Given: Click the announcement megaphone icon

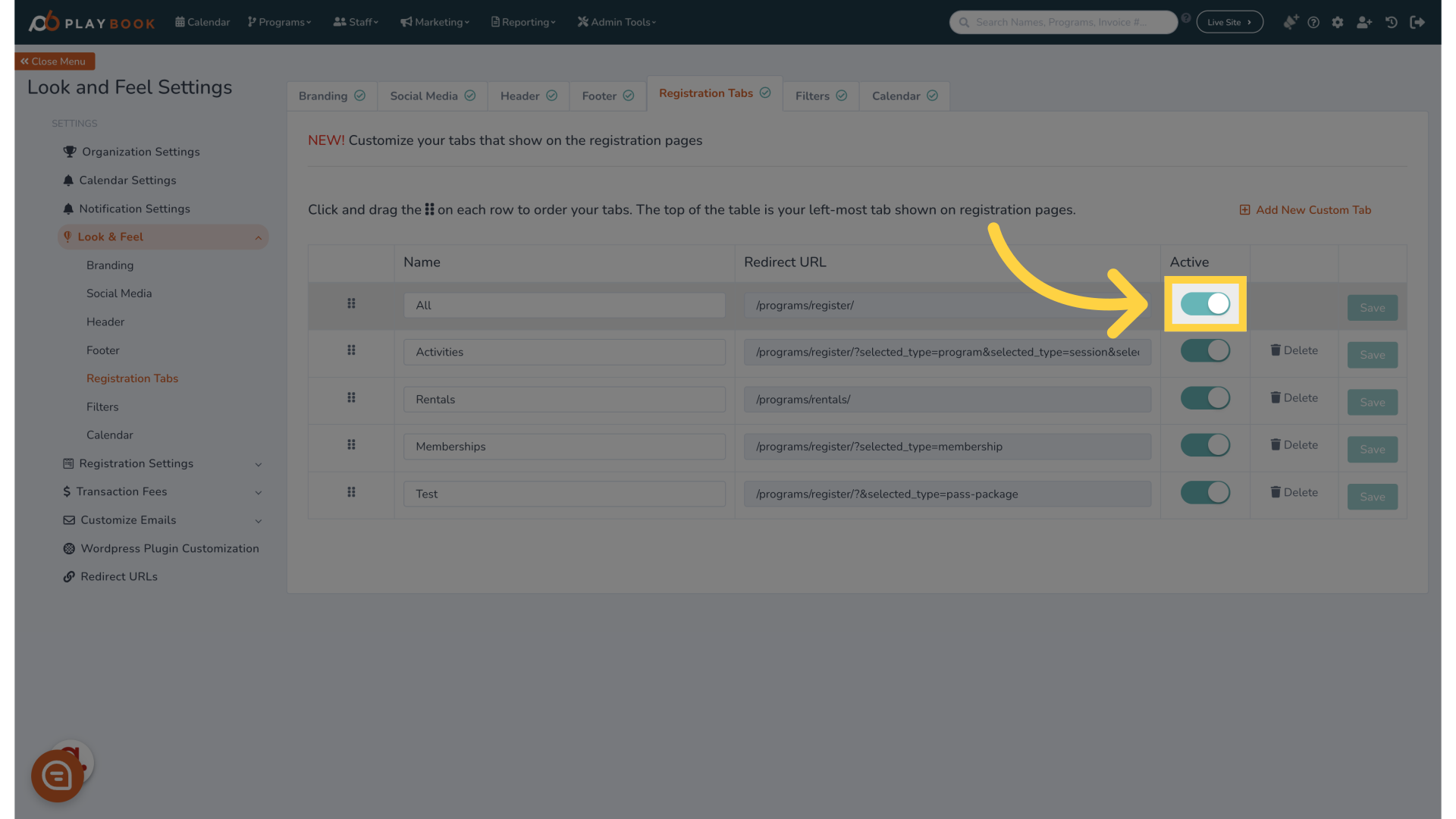Looking at the screenshot, I should click(1290, 22).
